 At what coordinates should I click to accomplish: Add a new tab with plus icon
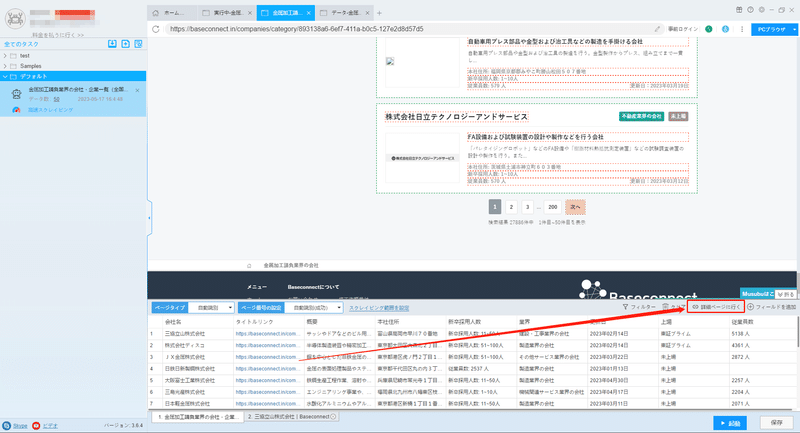[x=379, y=13]
